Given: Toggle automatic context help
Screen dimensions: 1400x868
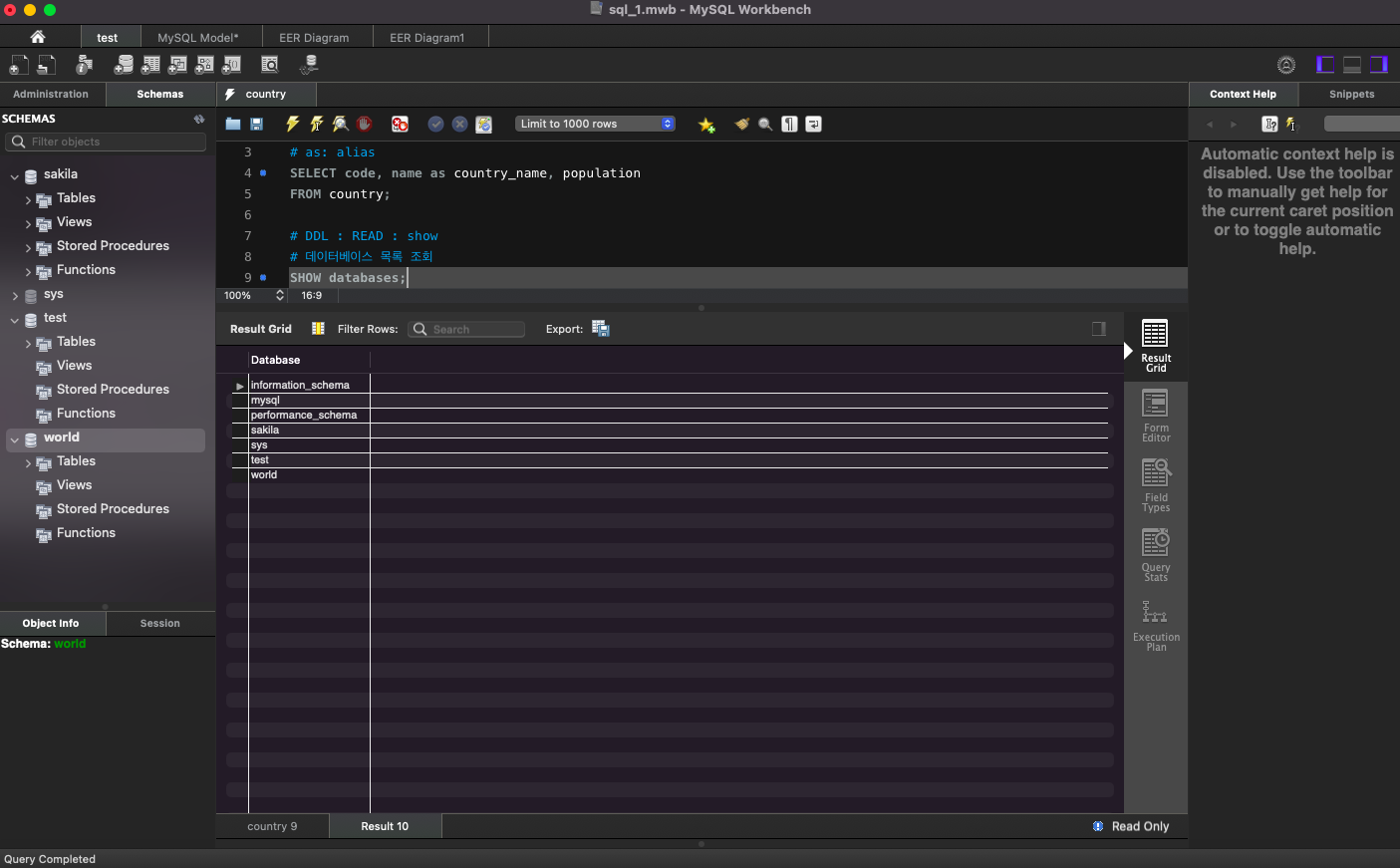Looking at the screenshot, I should click(x=1291, y=125).
